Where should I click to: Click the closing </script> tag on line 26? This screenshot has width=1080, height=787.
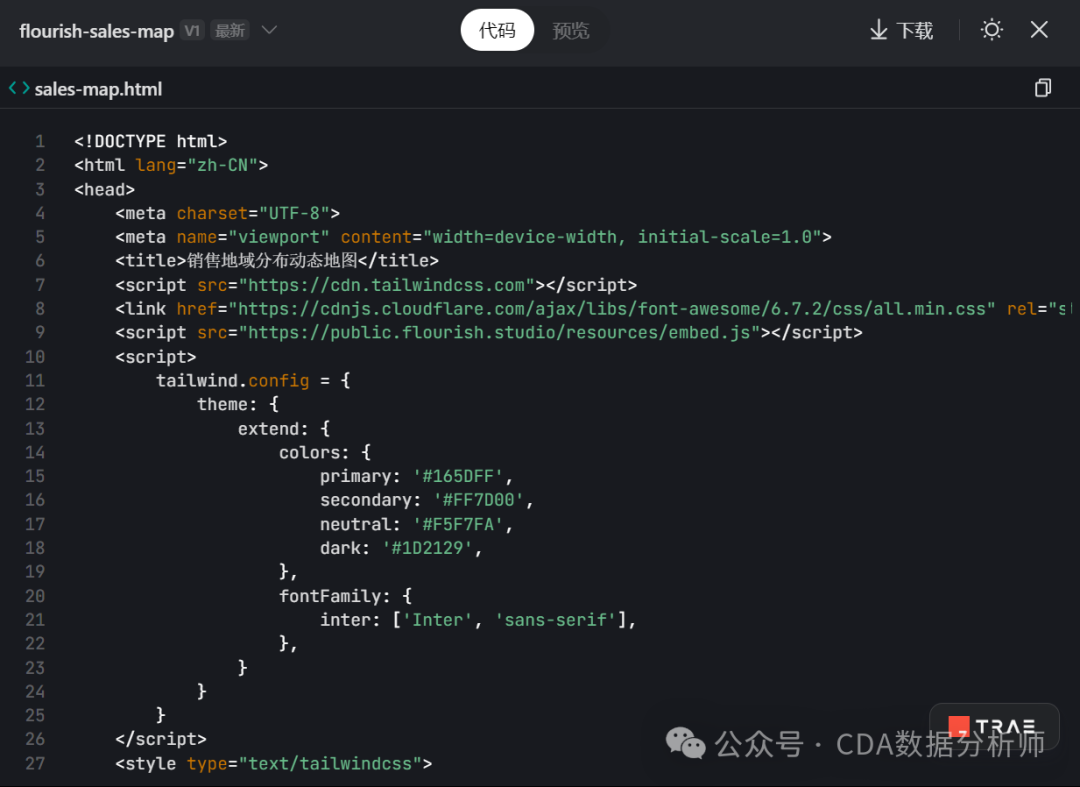click(x=160, y=739)
